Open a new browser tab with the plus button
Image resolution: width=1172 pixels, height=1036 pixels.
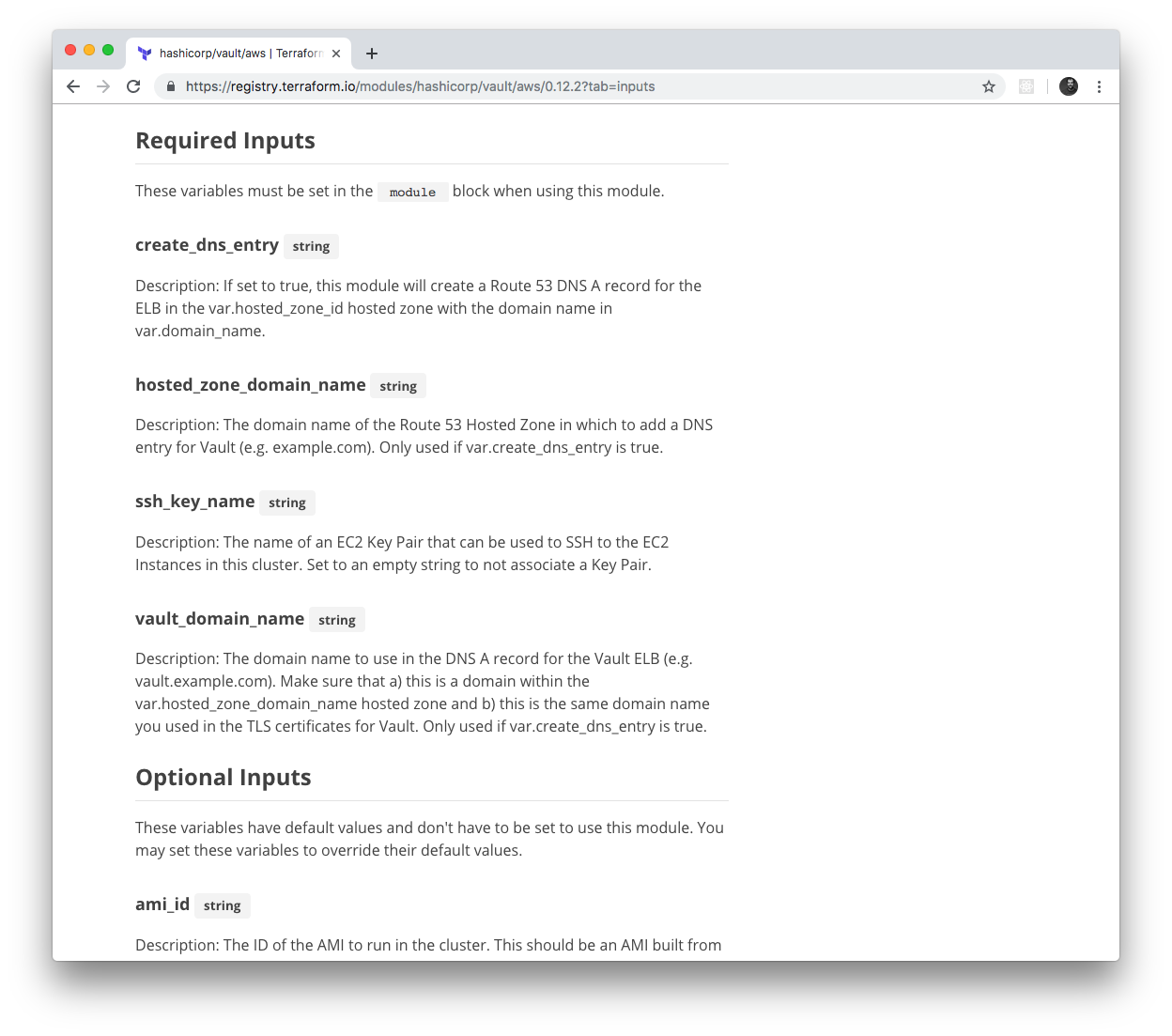pos(371,54)
